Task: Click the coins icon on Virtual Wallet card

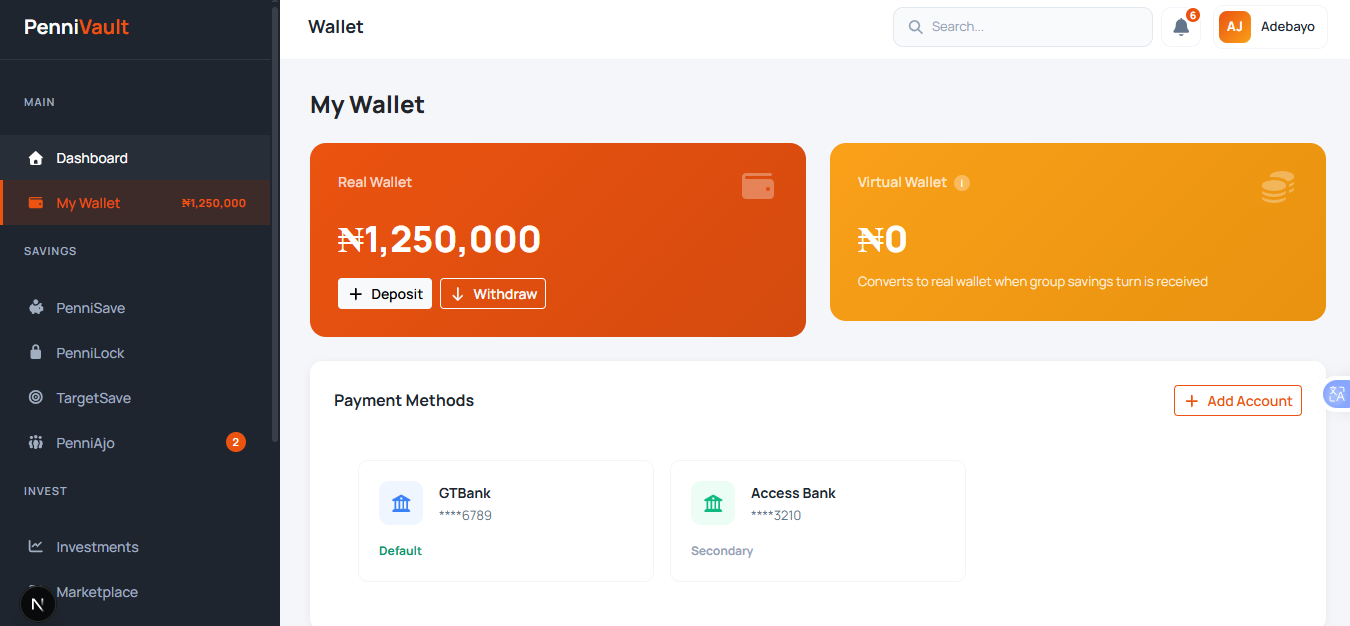Action: 1277,186
